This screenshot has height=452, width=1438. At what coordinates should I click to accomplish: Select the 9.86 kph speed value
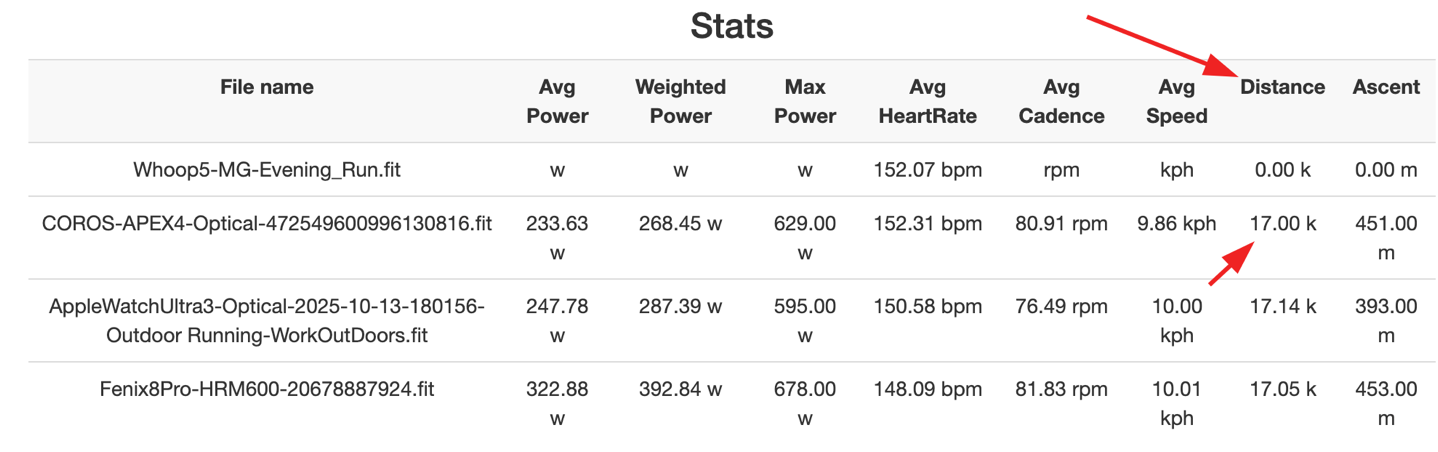click(x=1177, y=224)
